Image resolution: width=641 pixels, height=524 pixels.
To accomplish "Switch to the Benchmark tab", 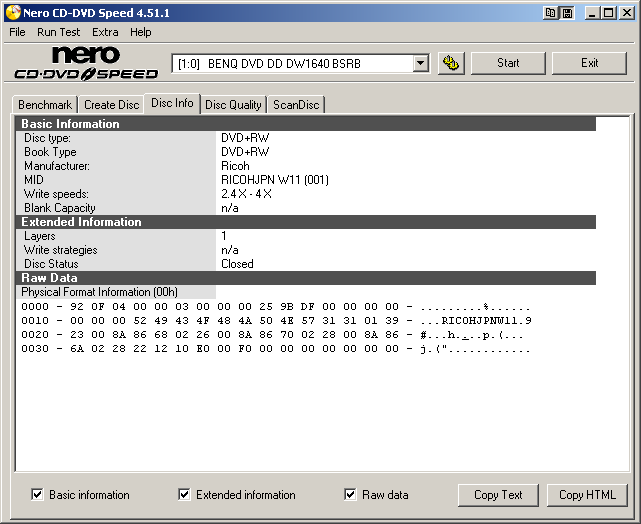I will coord(45,105).
